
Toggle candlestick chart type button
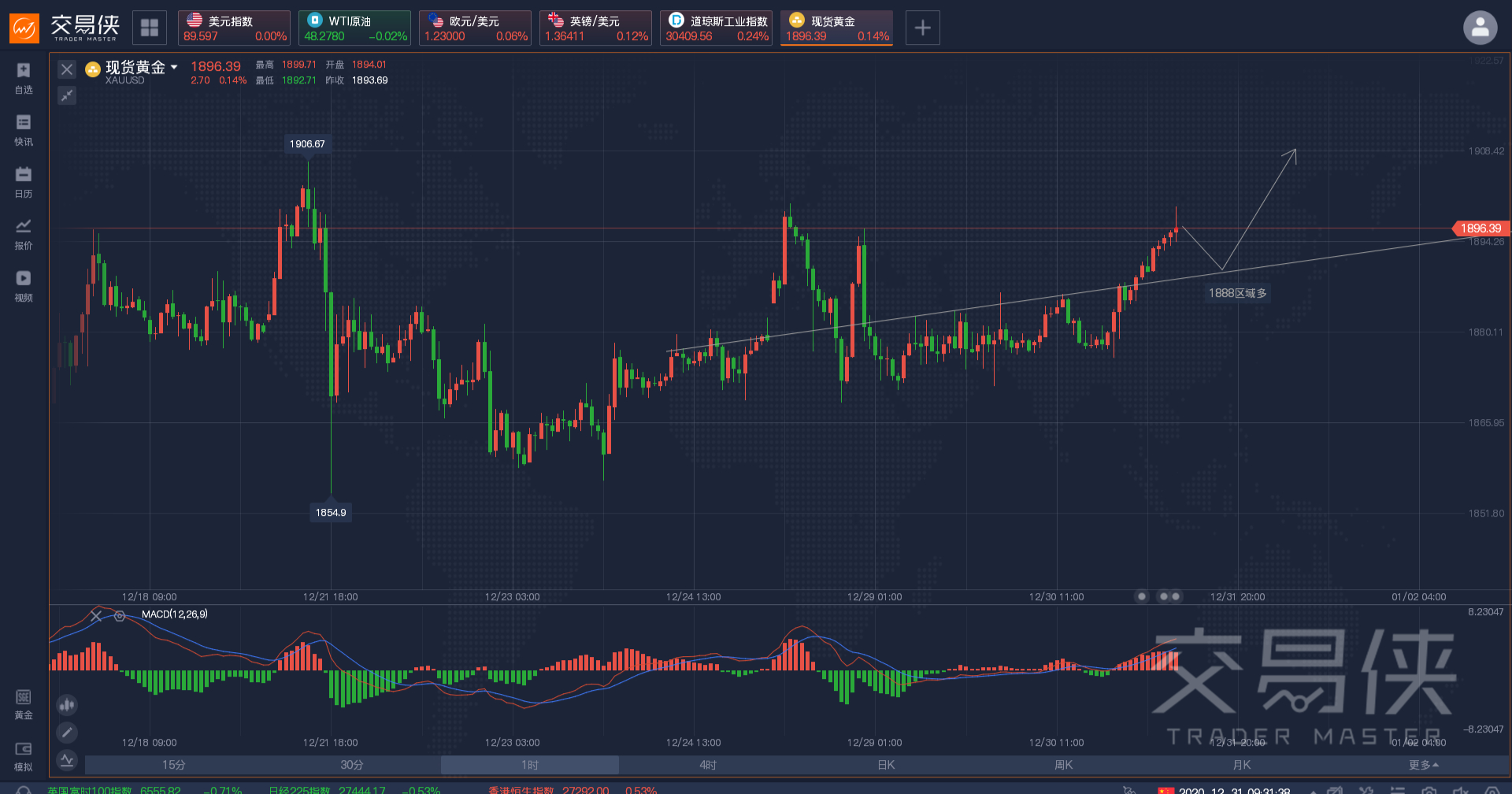[67, 705]
